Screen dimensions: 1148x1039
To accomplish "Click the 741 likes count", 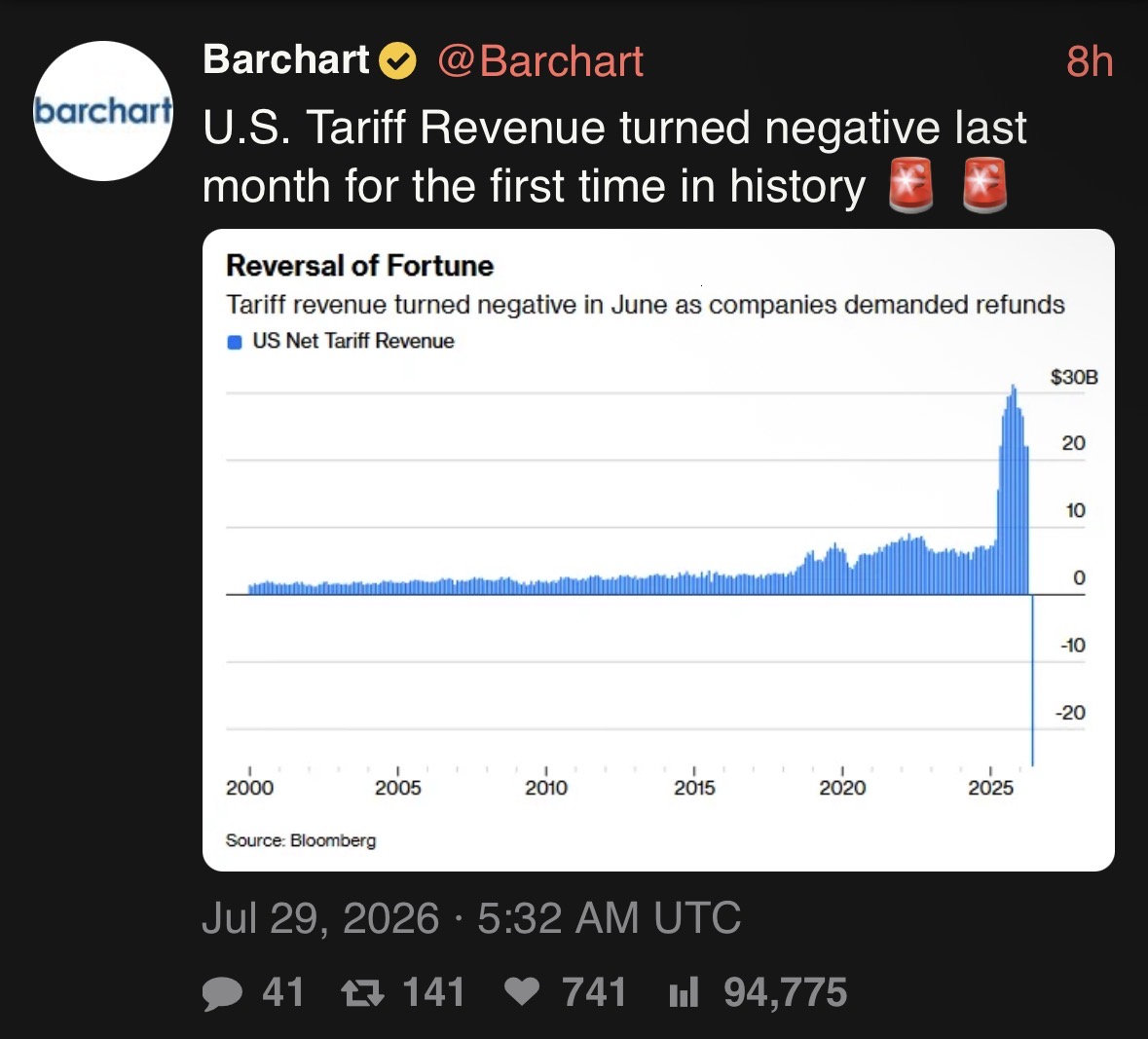I will click(x=594, y=992).
